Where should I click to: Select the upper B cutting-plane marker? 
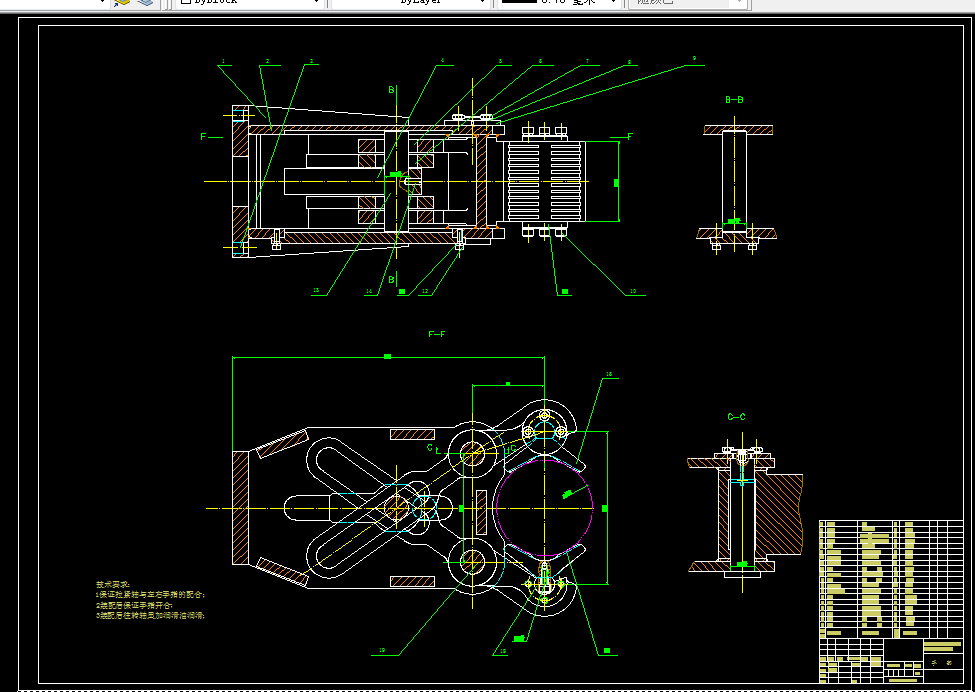click(x=392, y=90)
